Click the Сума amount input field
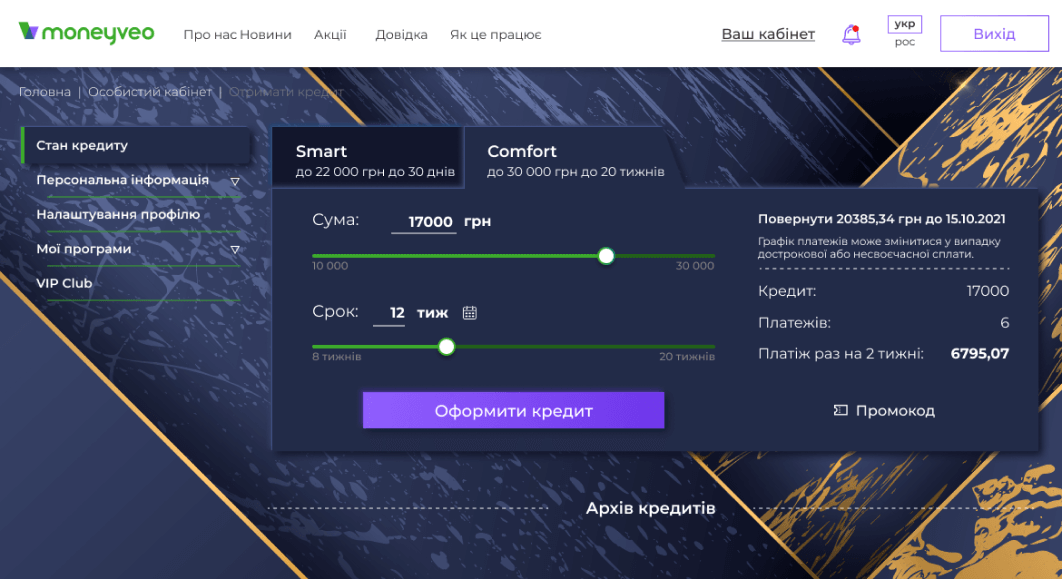The height and width of the screenshot is (579, 1062). [x=424, y=222]
